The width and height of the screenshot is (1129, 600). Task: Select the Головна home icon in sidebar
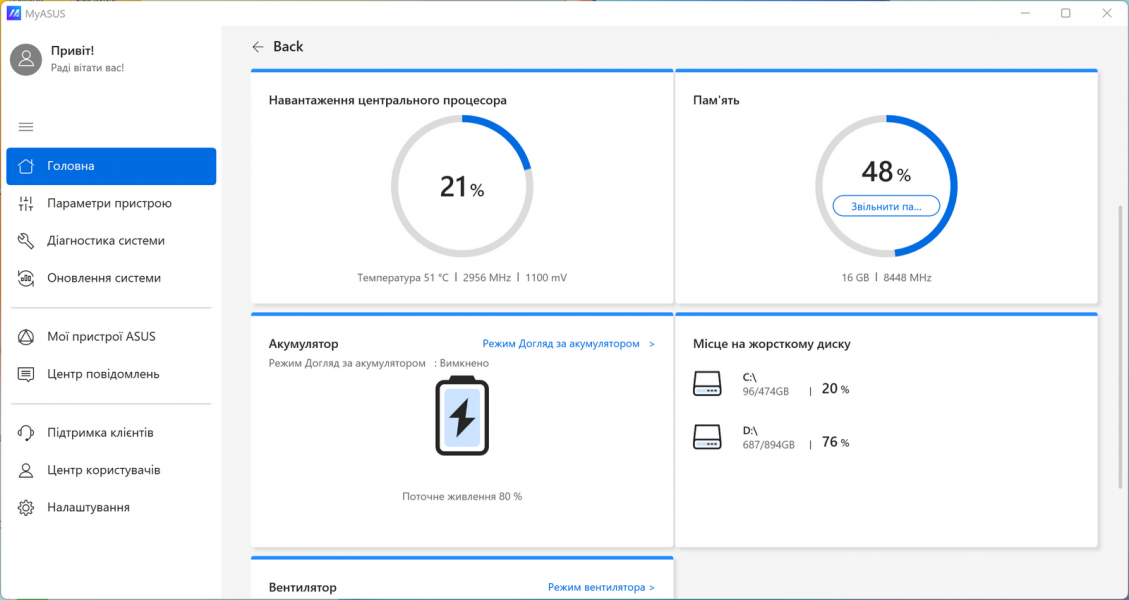(x=26, y=166)
